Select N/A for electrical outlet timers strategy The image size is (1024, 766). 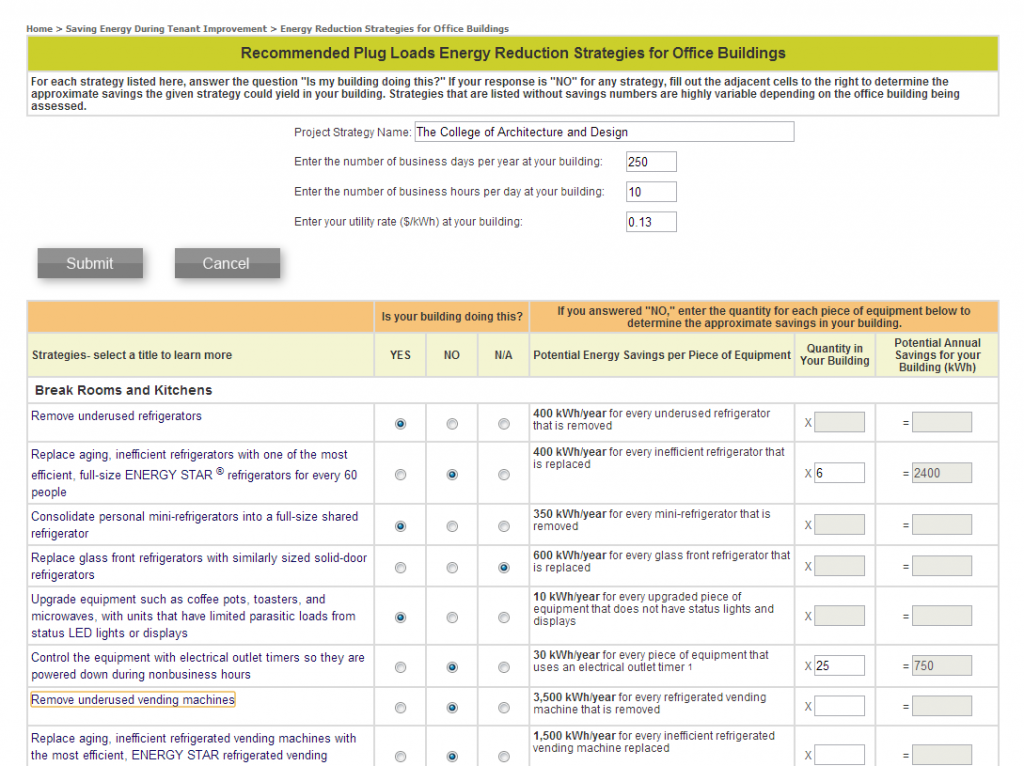tap(504, 667)
